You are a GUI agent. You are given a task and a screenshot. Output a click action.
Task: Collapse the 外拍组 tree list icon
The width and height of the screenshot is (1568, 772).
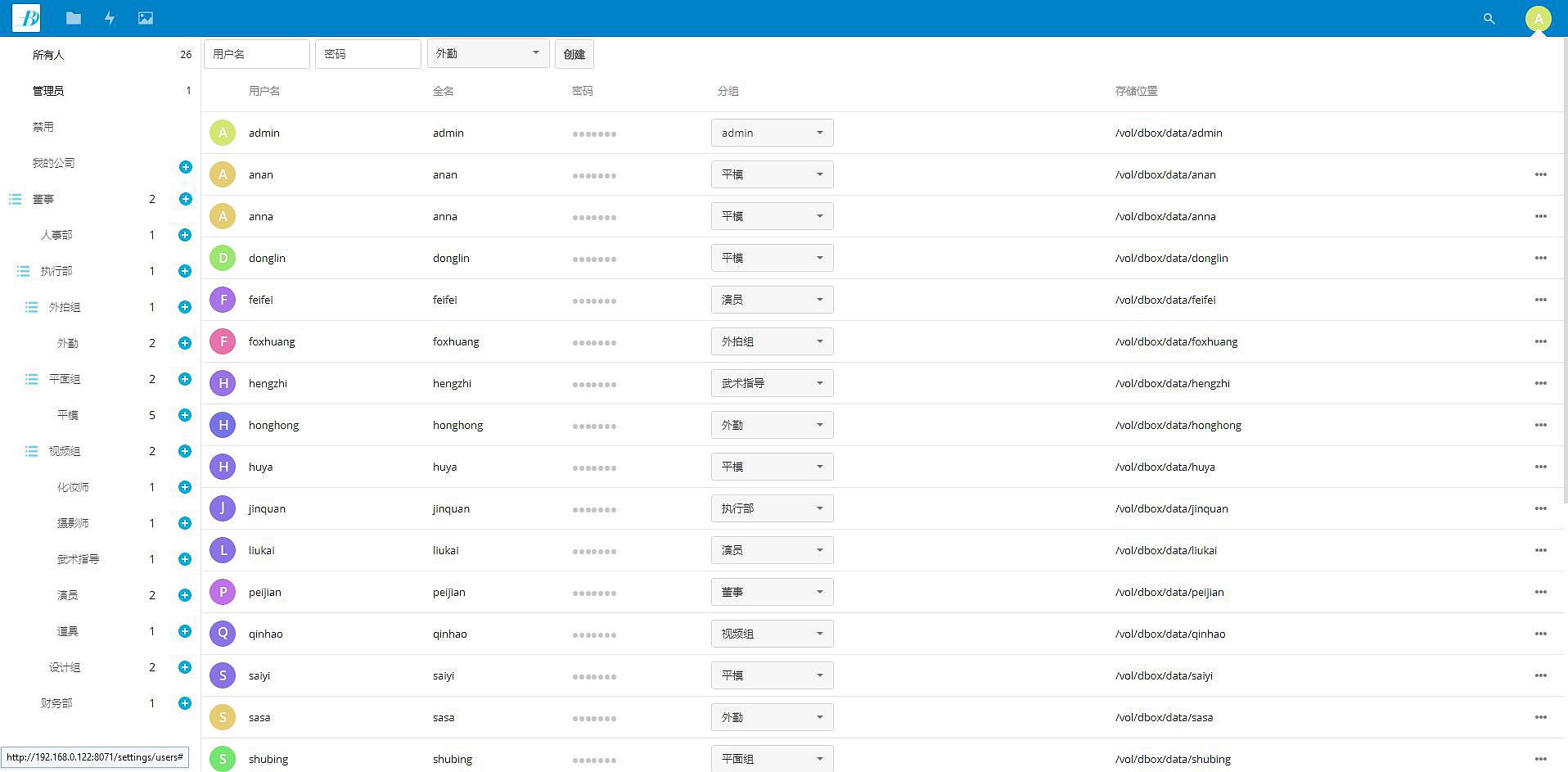(31, 307)
